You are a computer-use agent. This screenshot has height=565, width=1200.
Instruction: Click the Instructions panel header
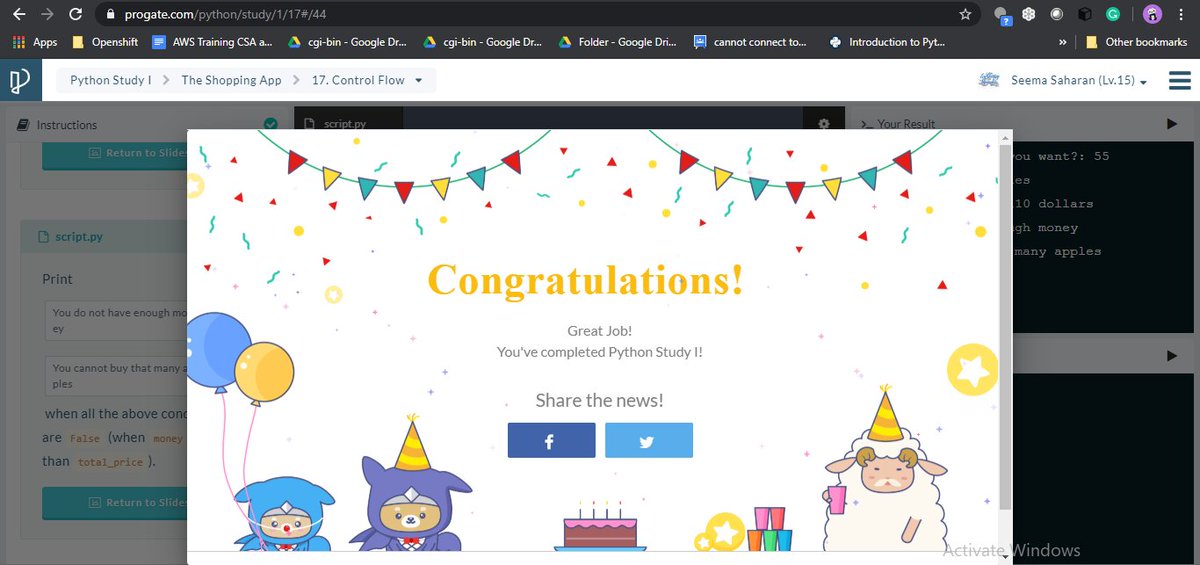(67, 125)
